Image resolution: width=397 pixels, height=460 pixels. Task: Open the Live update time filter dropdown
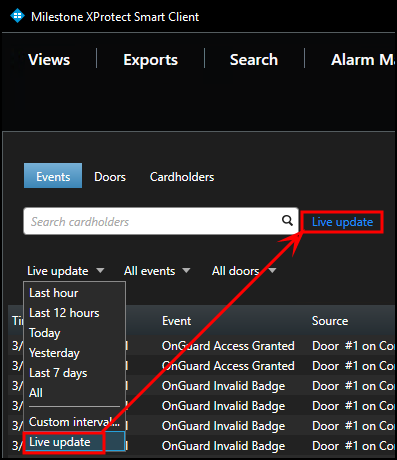pyautogui.click(x=66, y=271)
